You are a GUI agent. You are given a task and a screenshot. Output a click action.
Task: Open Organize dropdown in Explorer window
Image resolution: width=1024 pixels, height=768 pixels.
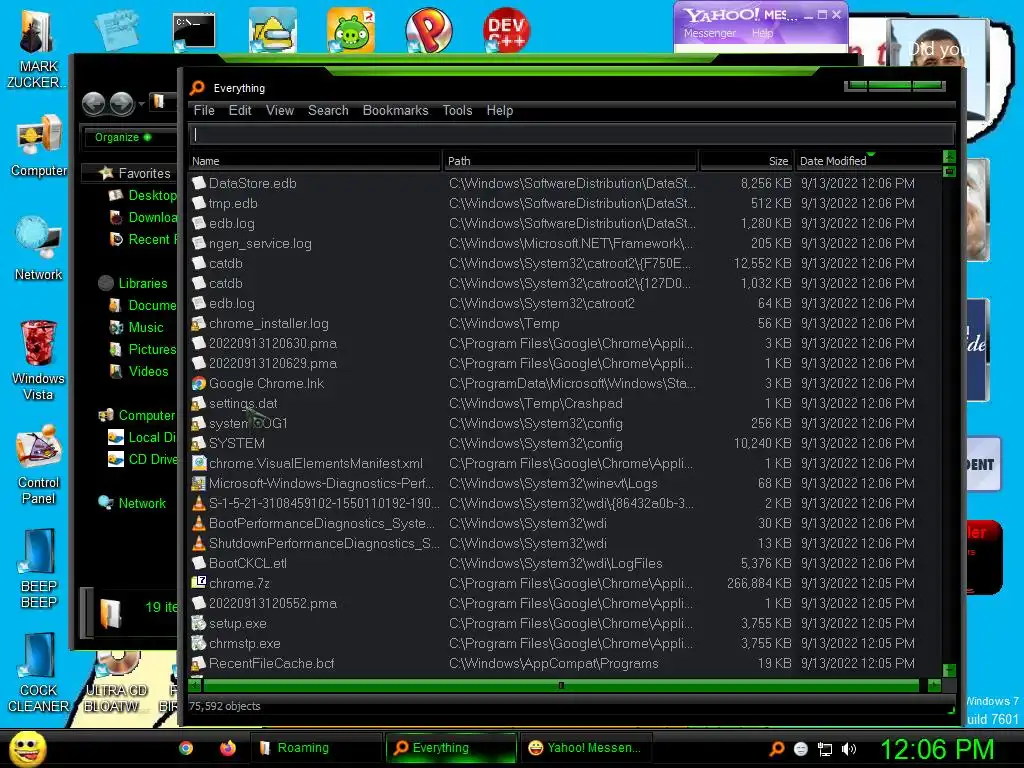(x=122, y=137)
